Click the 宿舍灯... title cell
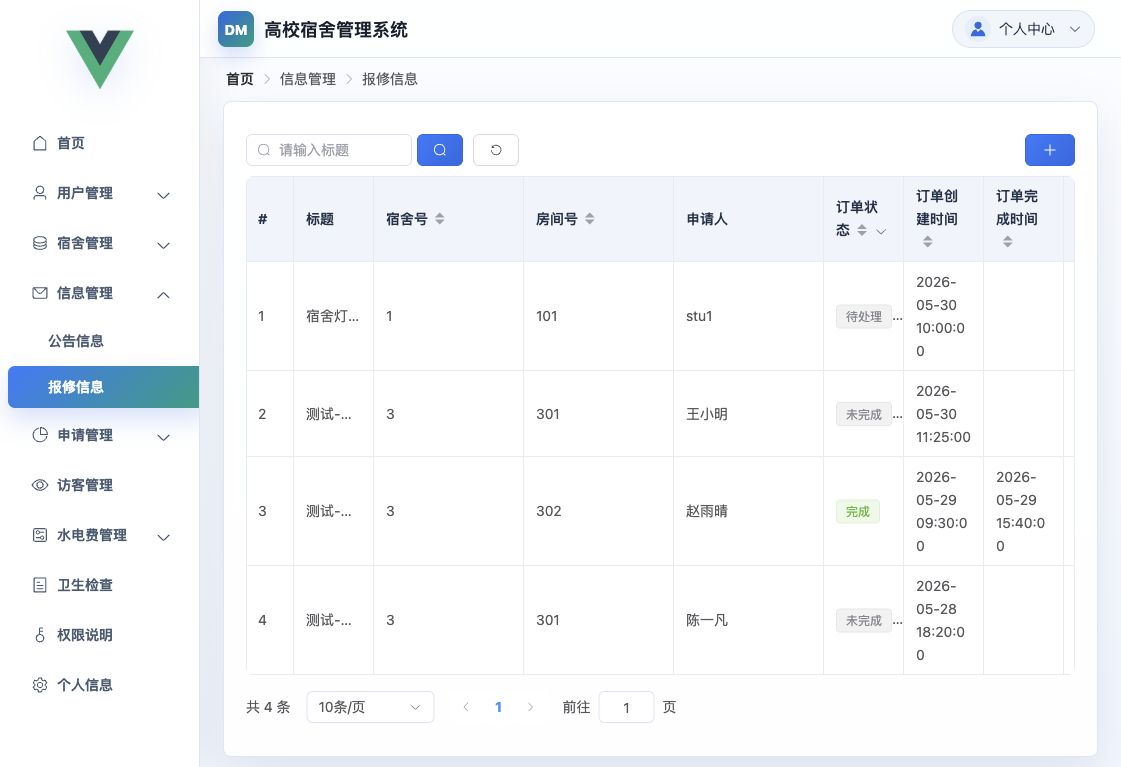This screenshot has width=1121, height=767. [x=332, y=316]
